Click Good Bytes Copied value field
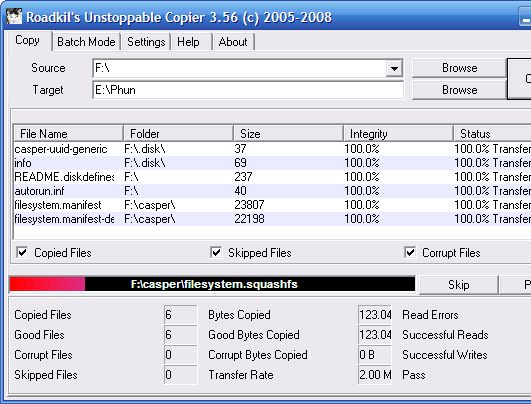The image size is (531, 404). 375,335
